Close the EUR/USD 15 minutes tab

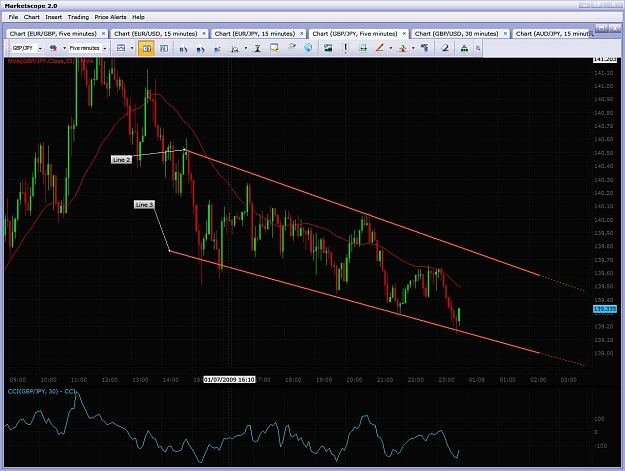click(x=204, y=34)
